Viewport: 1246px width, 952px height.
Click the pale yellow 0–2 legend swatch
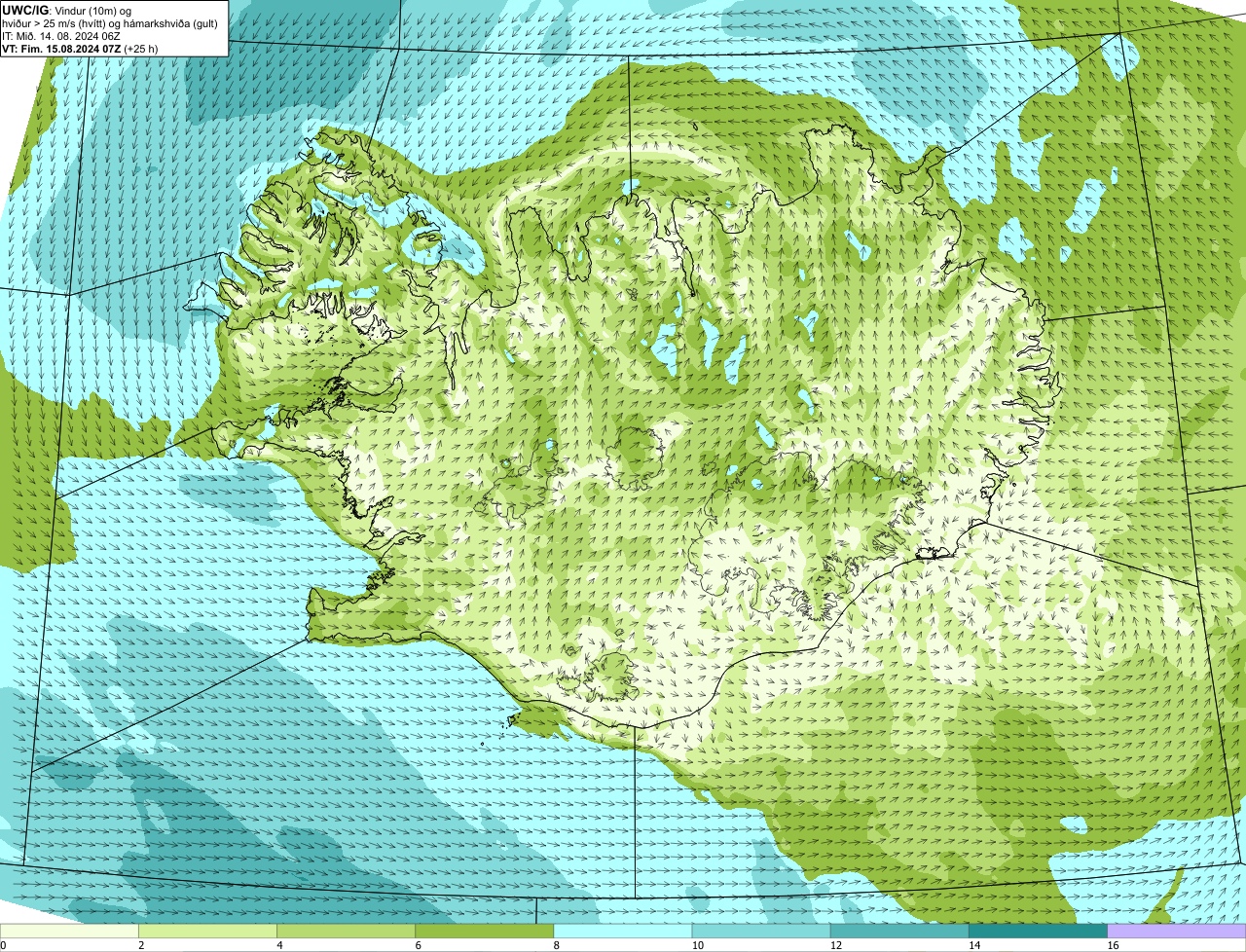click(69, 932)
